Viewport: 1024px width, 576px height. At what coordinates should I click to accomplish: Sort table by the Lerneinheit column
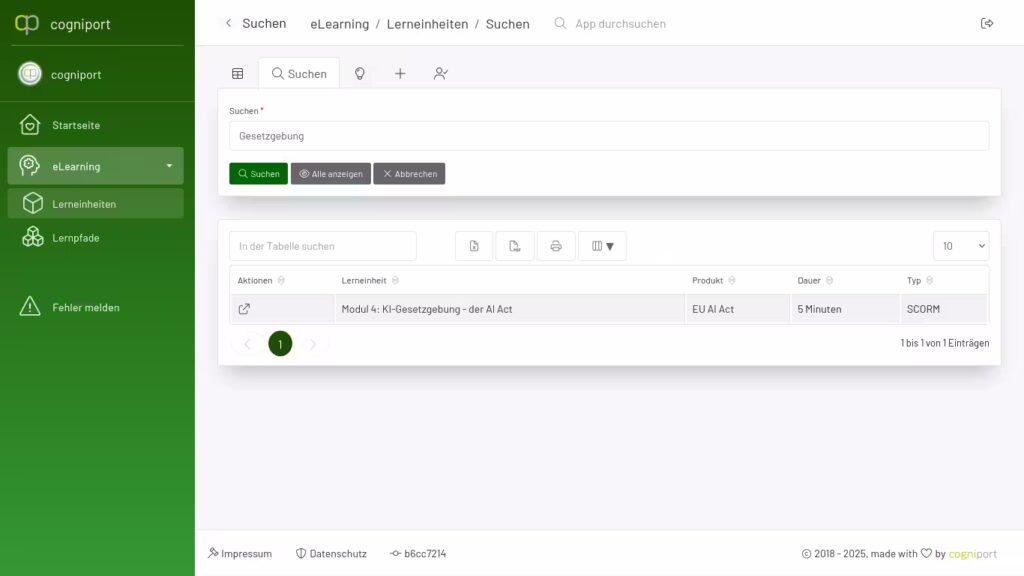coord(396,281)
